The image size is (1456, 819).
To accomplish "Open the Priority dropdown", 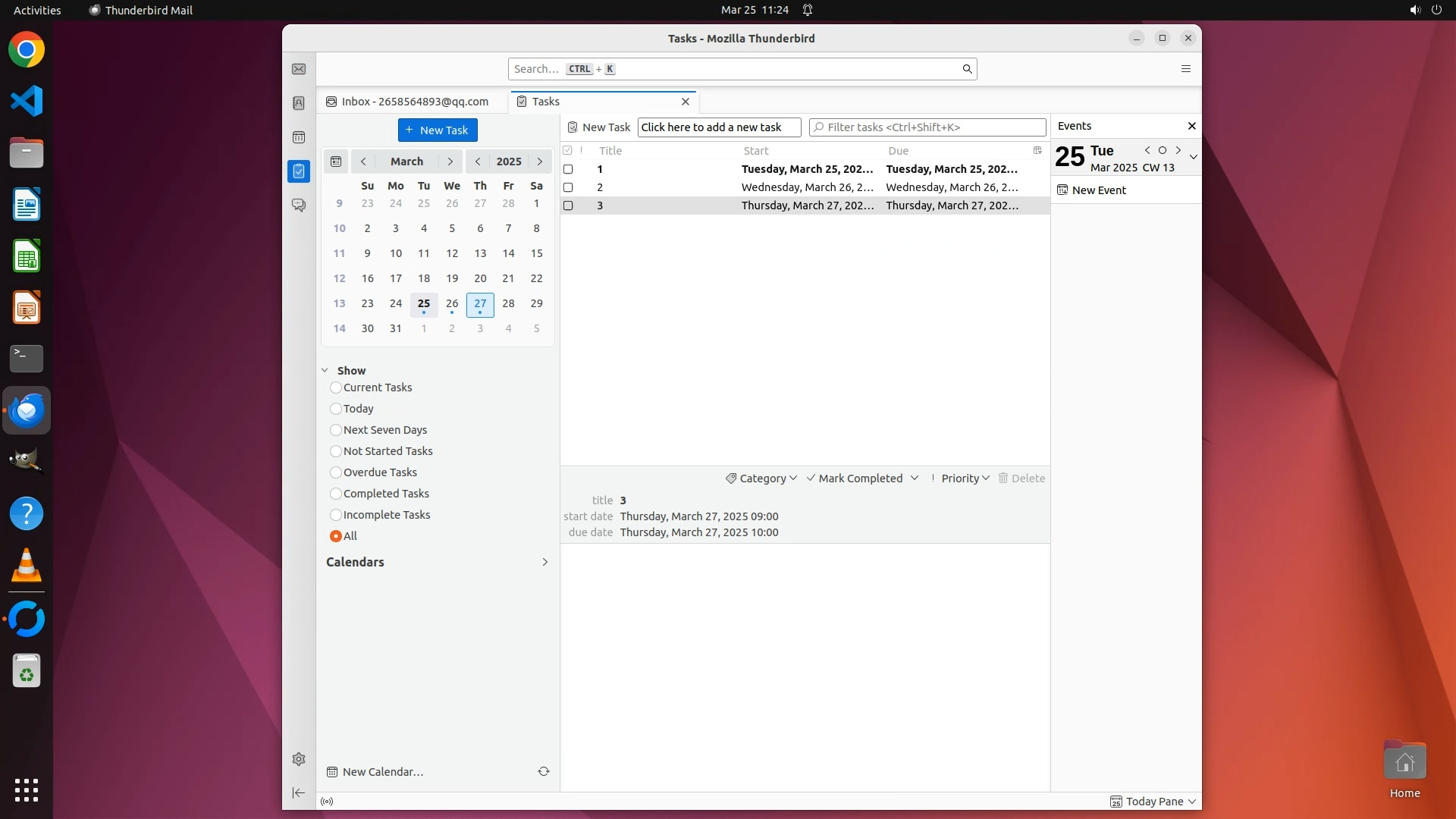I will (961, 479).
